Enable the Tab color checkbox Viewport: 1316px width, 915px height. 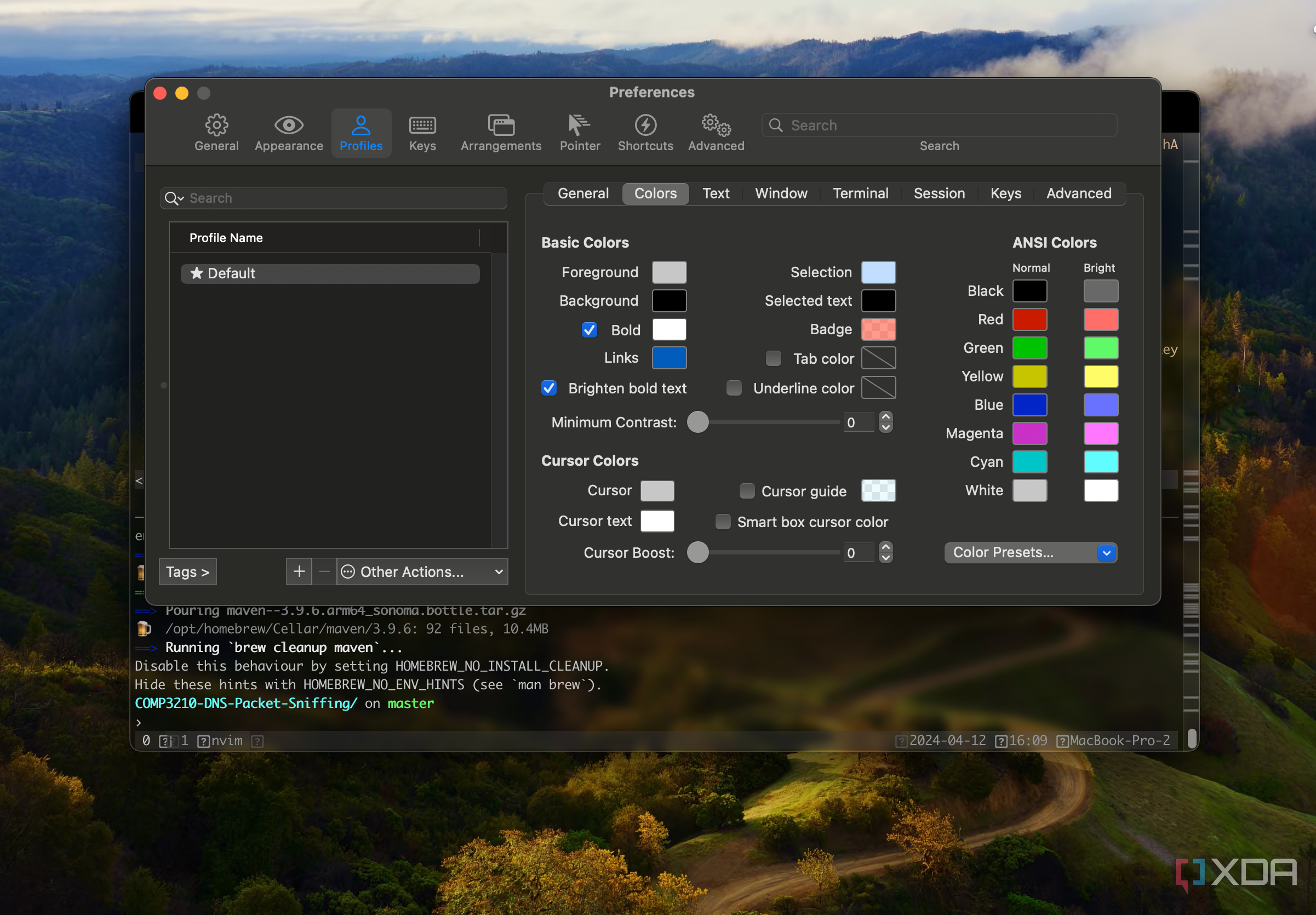773,359
